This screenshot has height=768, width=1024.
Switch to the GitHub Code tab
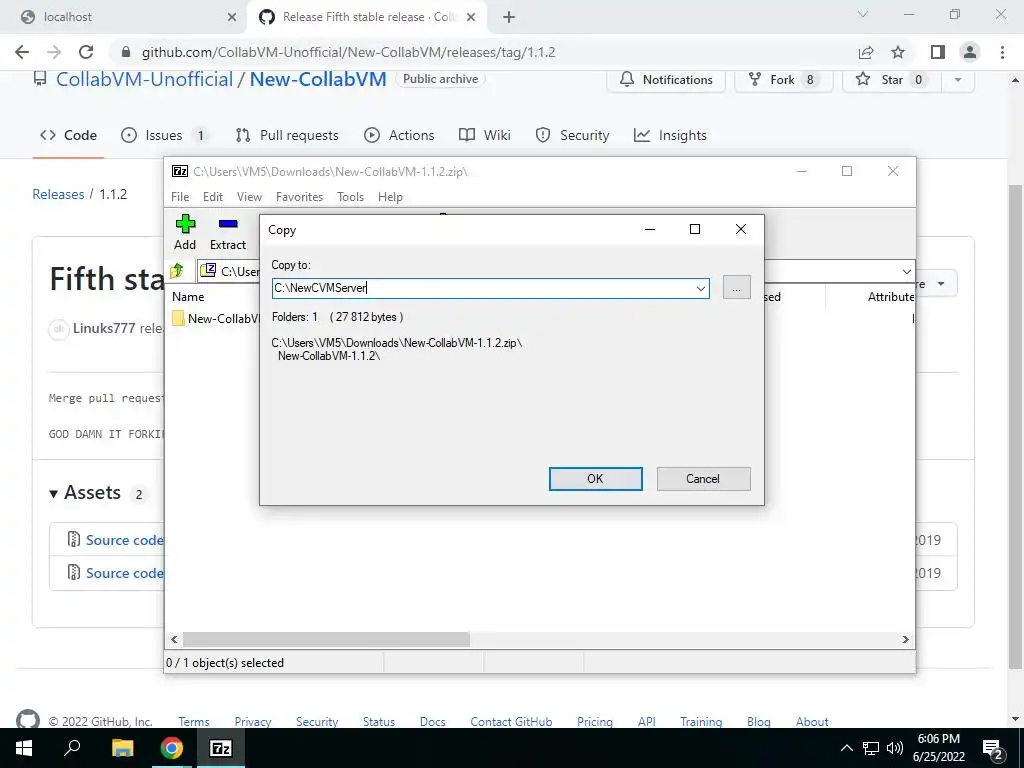(69, 135)
